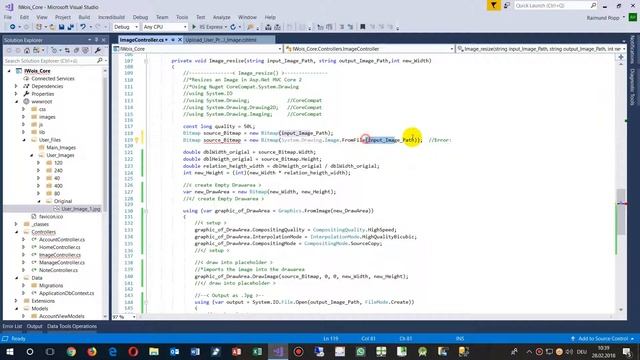Switch to the ImageController.cs editor tab
Image resolution: width=640 pixels, height=360 pixels.
[x=142, y=40]
